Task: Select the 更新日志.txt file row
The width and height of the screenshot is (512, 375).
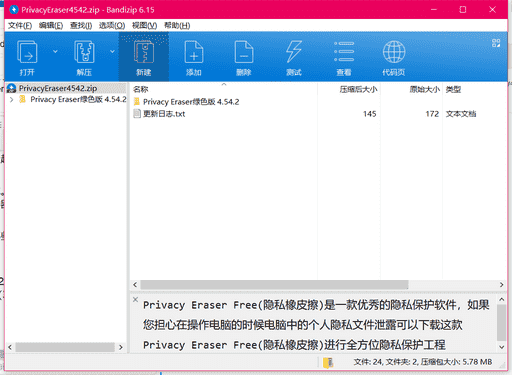Action: pyautogui.click(x=318, y=114)
